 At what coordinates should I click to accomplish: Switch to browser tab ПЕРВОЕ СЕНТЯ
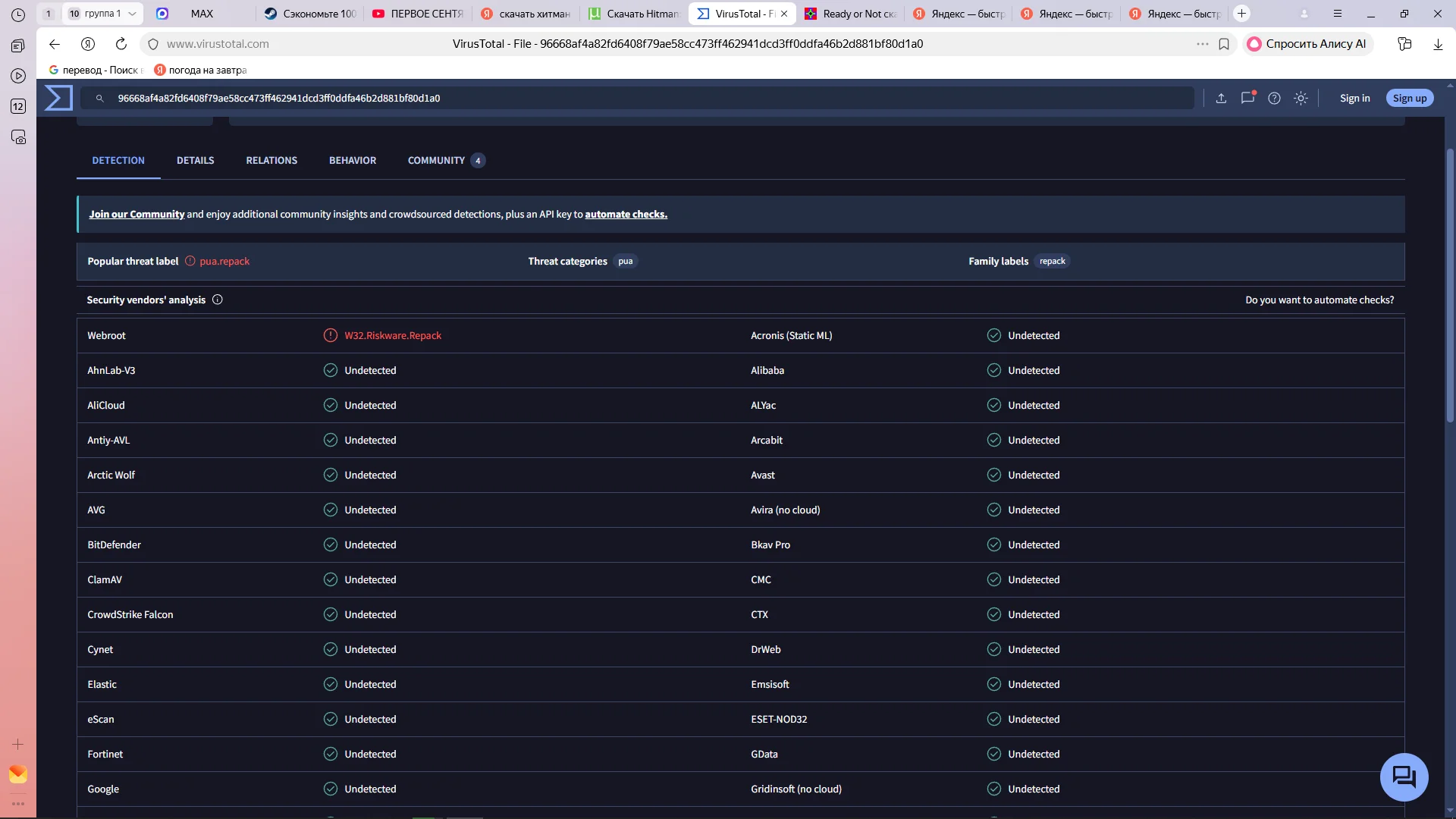click(x=417, y=14)
